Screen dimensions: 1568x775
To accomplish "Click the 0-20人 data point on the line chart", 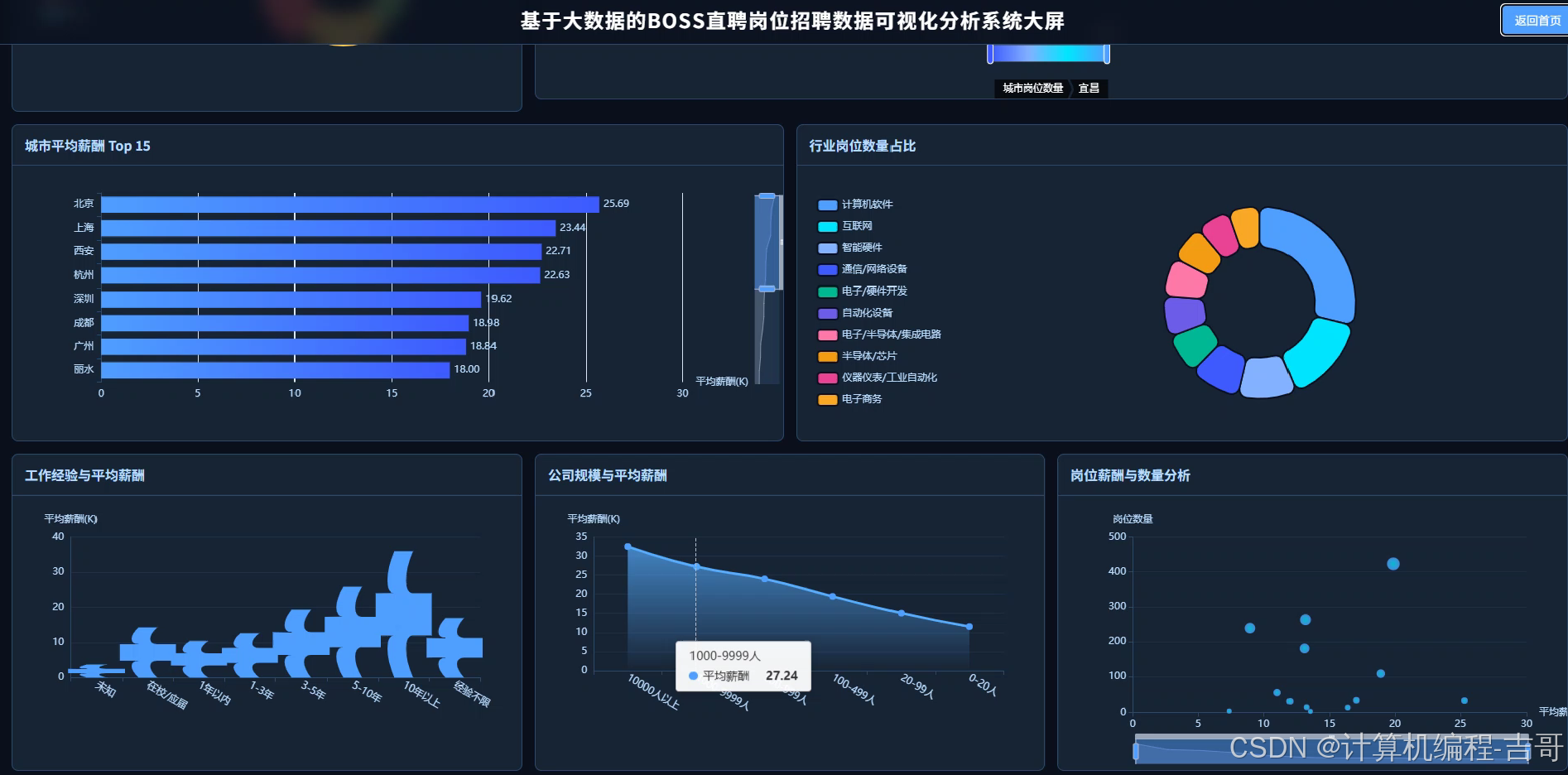I will coord(969,627).
